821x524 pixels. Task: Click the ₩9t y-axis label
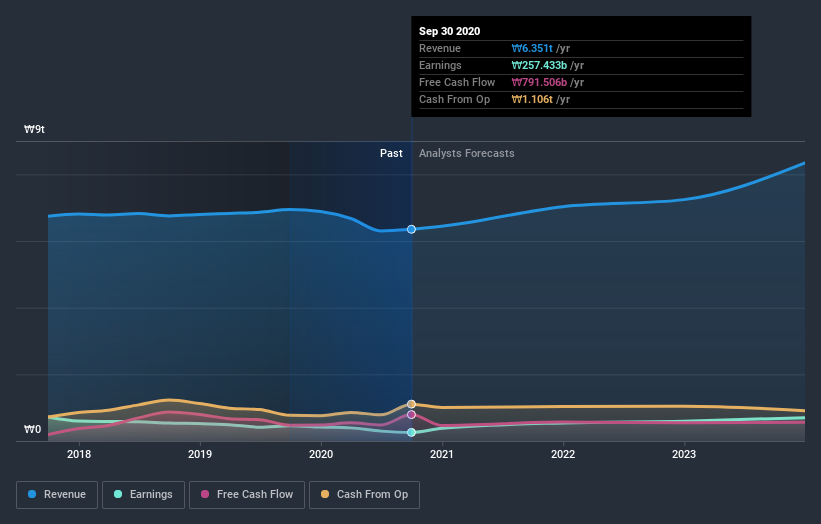pyautogui.click(x=34, y=129)
